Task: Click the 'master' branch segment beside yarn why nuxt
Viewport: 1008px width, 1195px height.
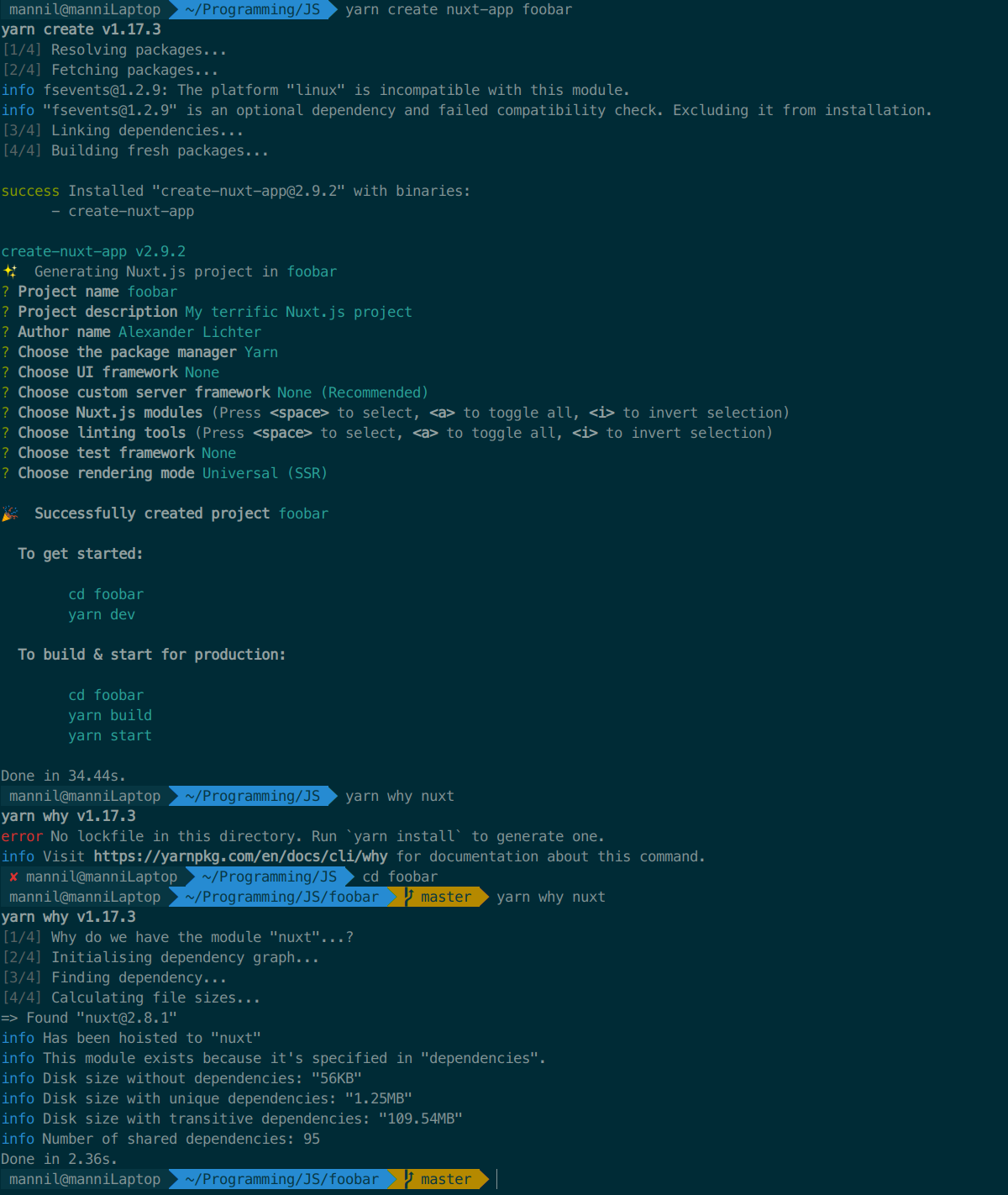Action: (446, 897)
